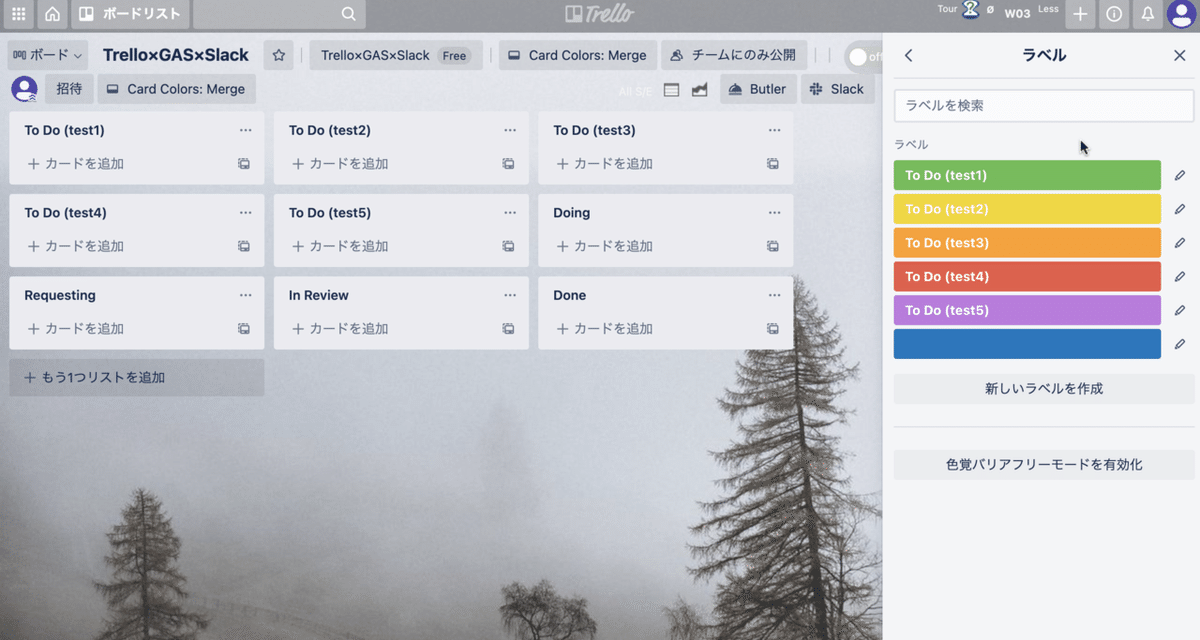
Task: Open the Slack power-up
Action: pos(836,89)
